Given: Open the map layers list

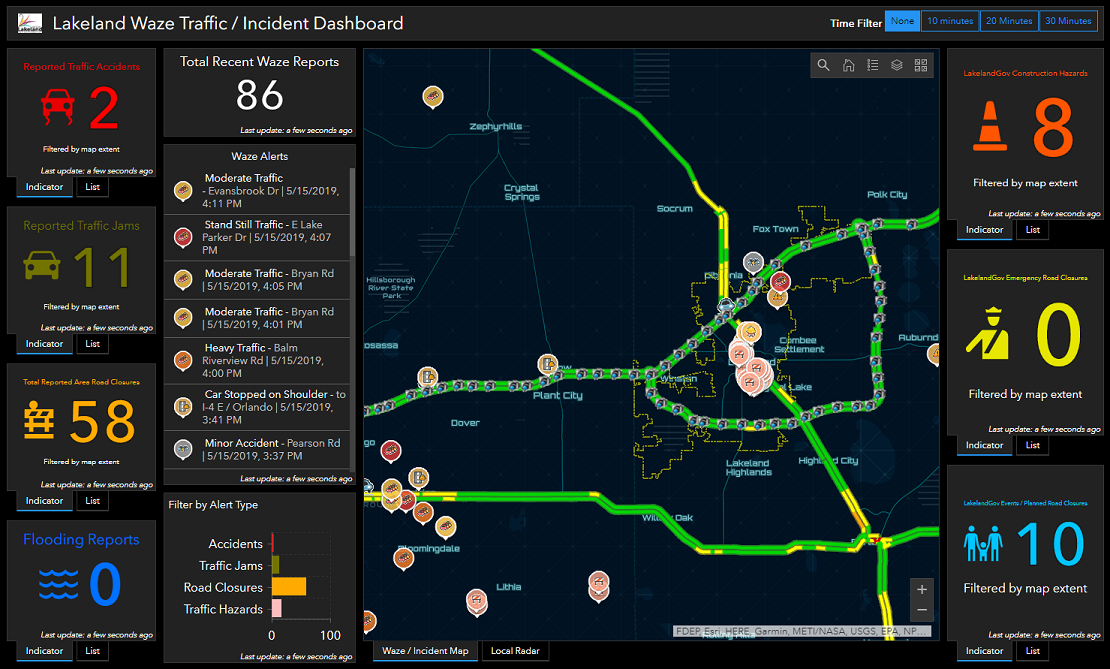Looking at the screenshot, I should pos(898,65).
